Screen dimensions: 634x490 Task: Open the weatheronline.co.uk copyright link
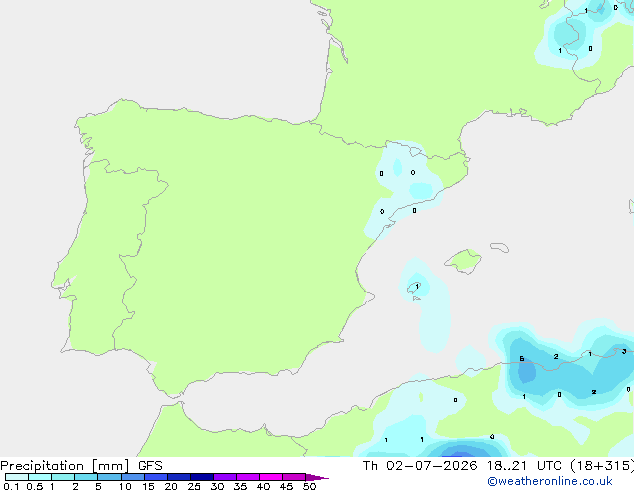pos(549,481)
